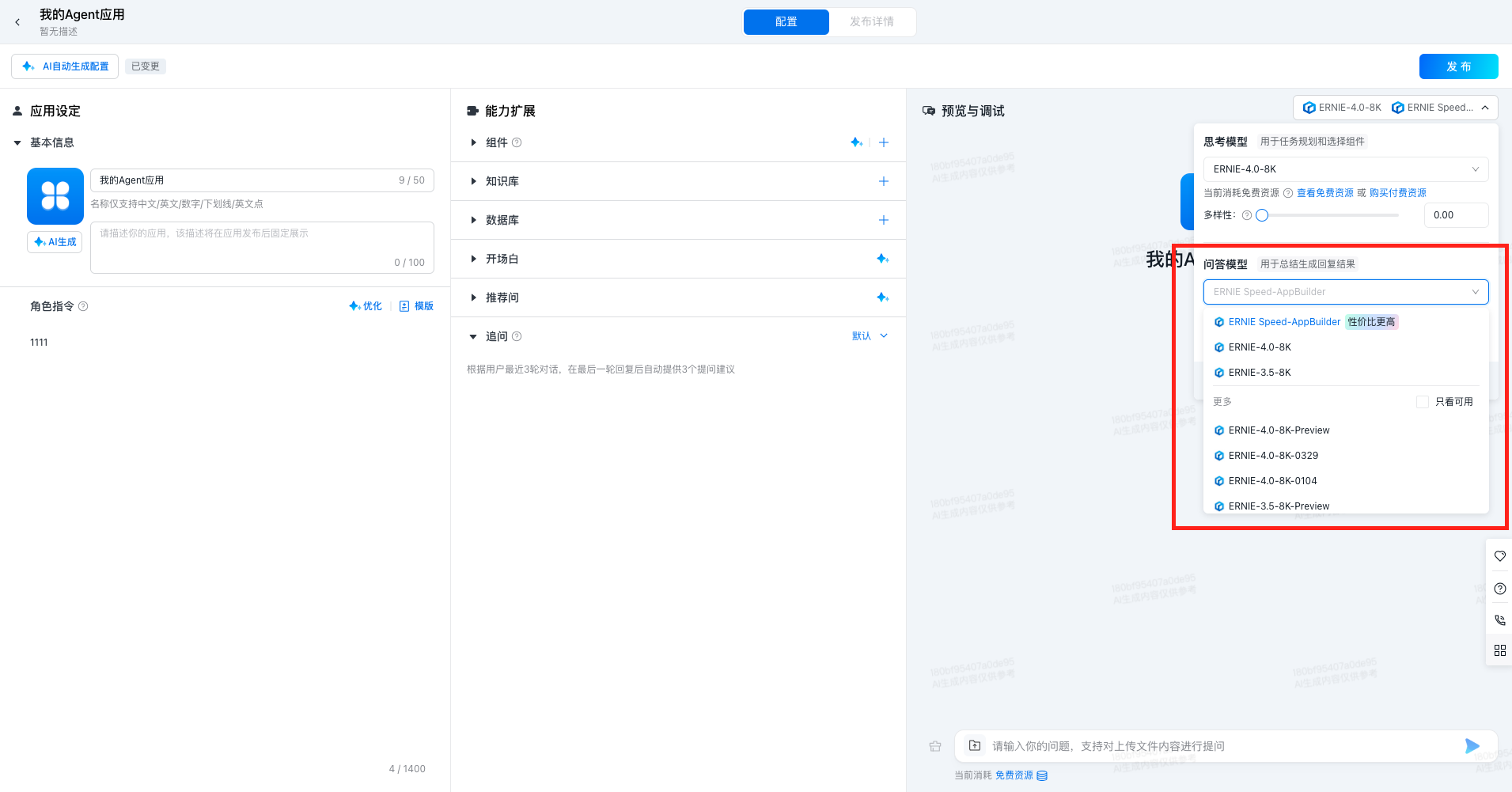Collapse the 追问 section
This screenshot has height=792, width=1512.
[x=473, y=337]
